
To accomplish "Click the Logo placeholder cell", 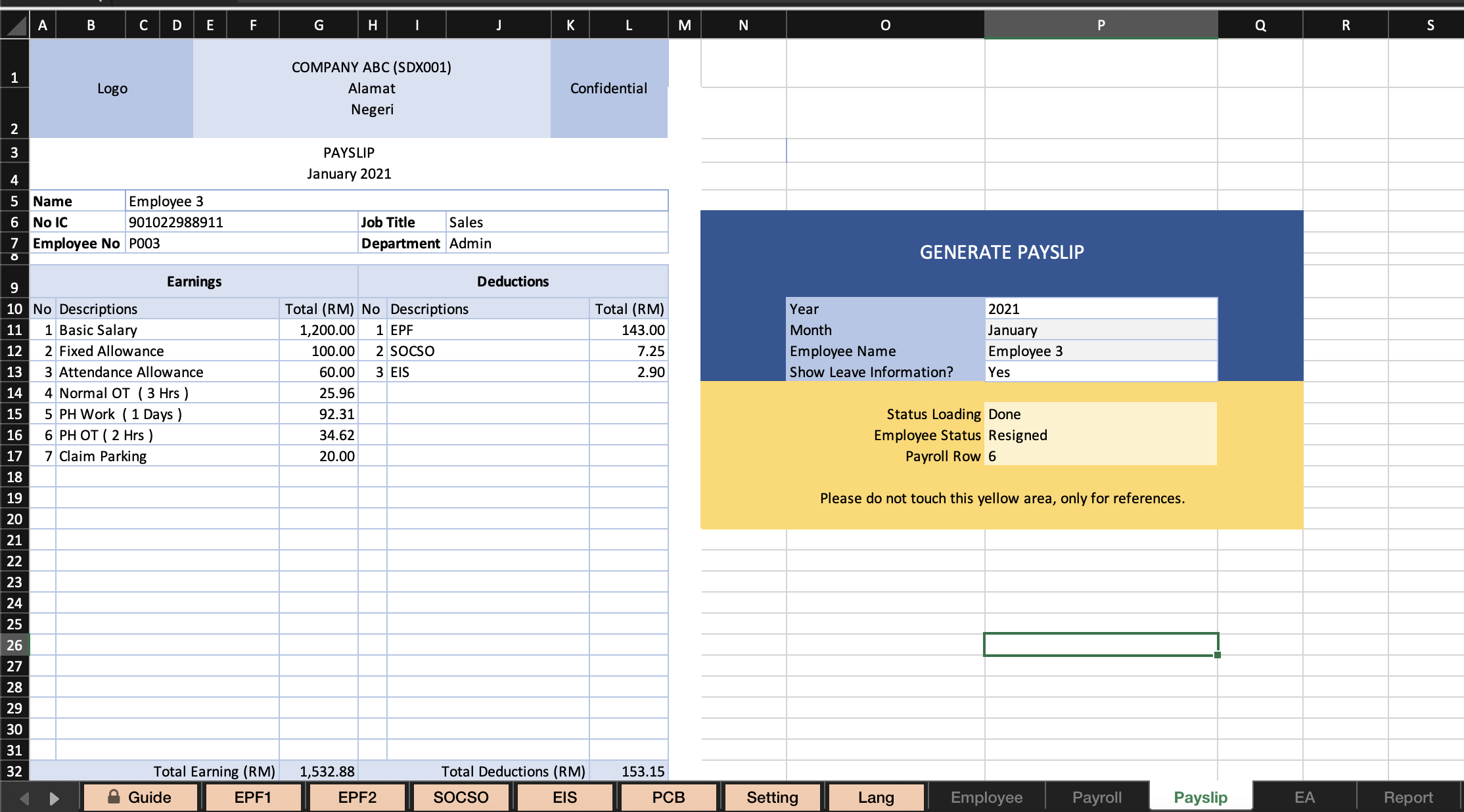I will click(x=112, y=89).
